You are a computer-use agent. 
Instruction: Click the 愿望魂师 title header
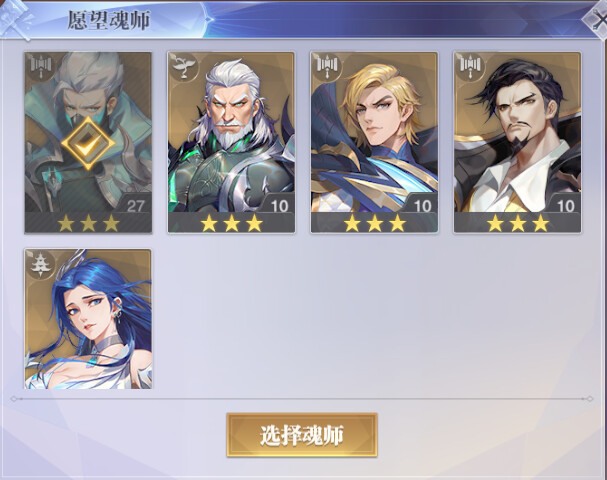pyautogui.click(x=109, y=20)
